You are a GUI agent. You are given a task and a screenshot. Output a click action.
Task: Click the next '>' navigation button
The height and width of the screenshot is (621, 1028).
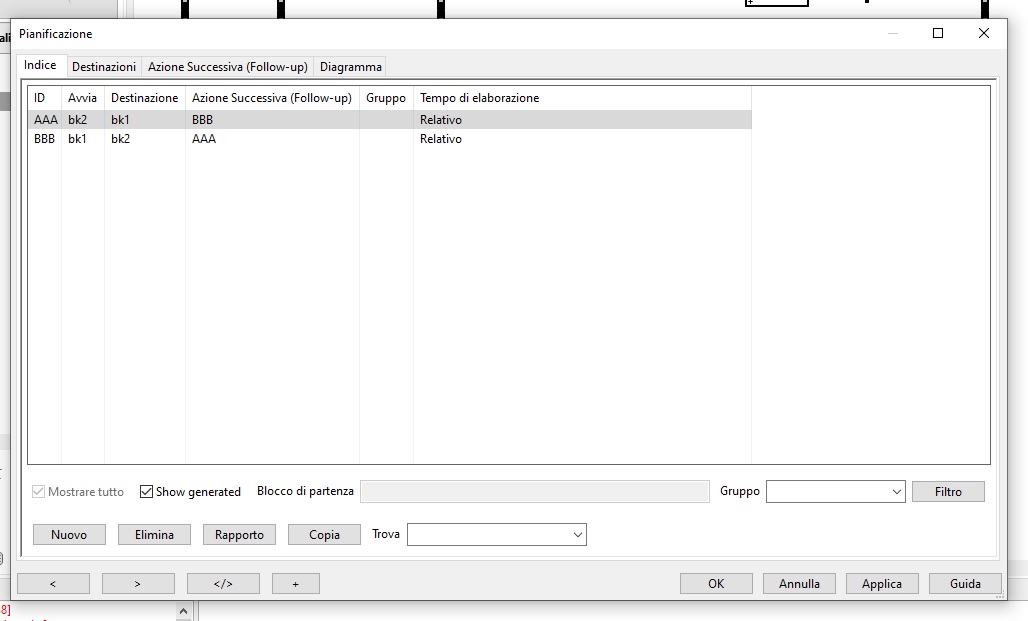tap(138, 584)
